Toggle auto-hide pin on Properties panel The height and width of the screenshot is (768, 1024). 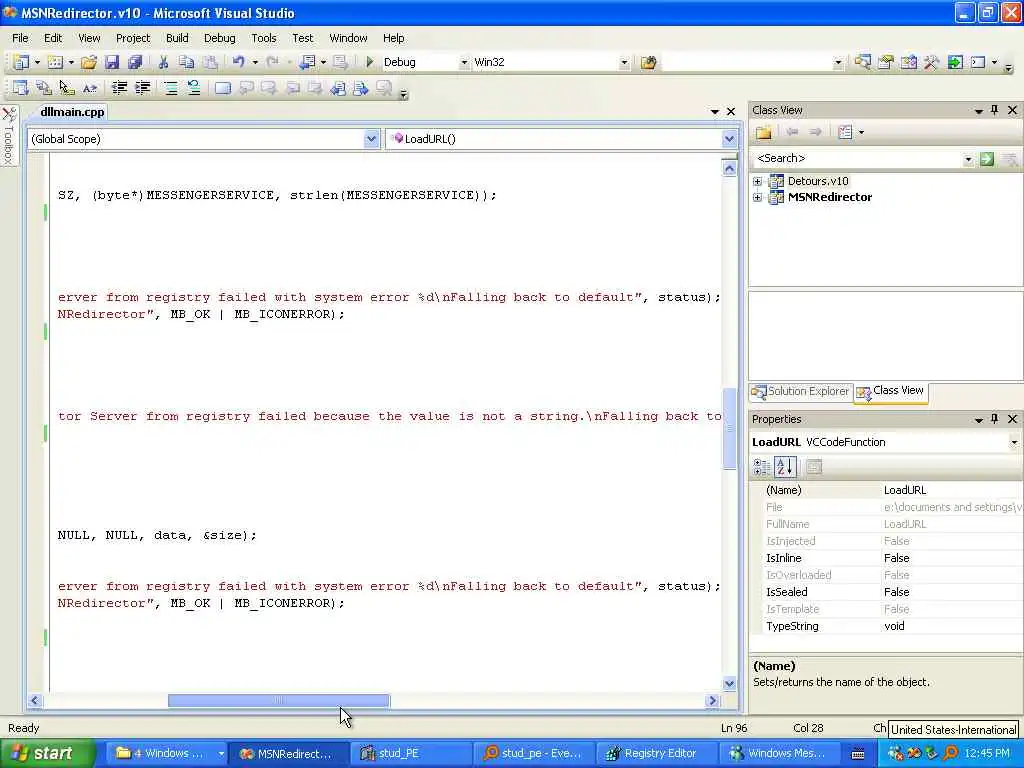point(995,419)
